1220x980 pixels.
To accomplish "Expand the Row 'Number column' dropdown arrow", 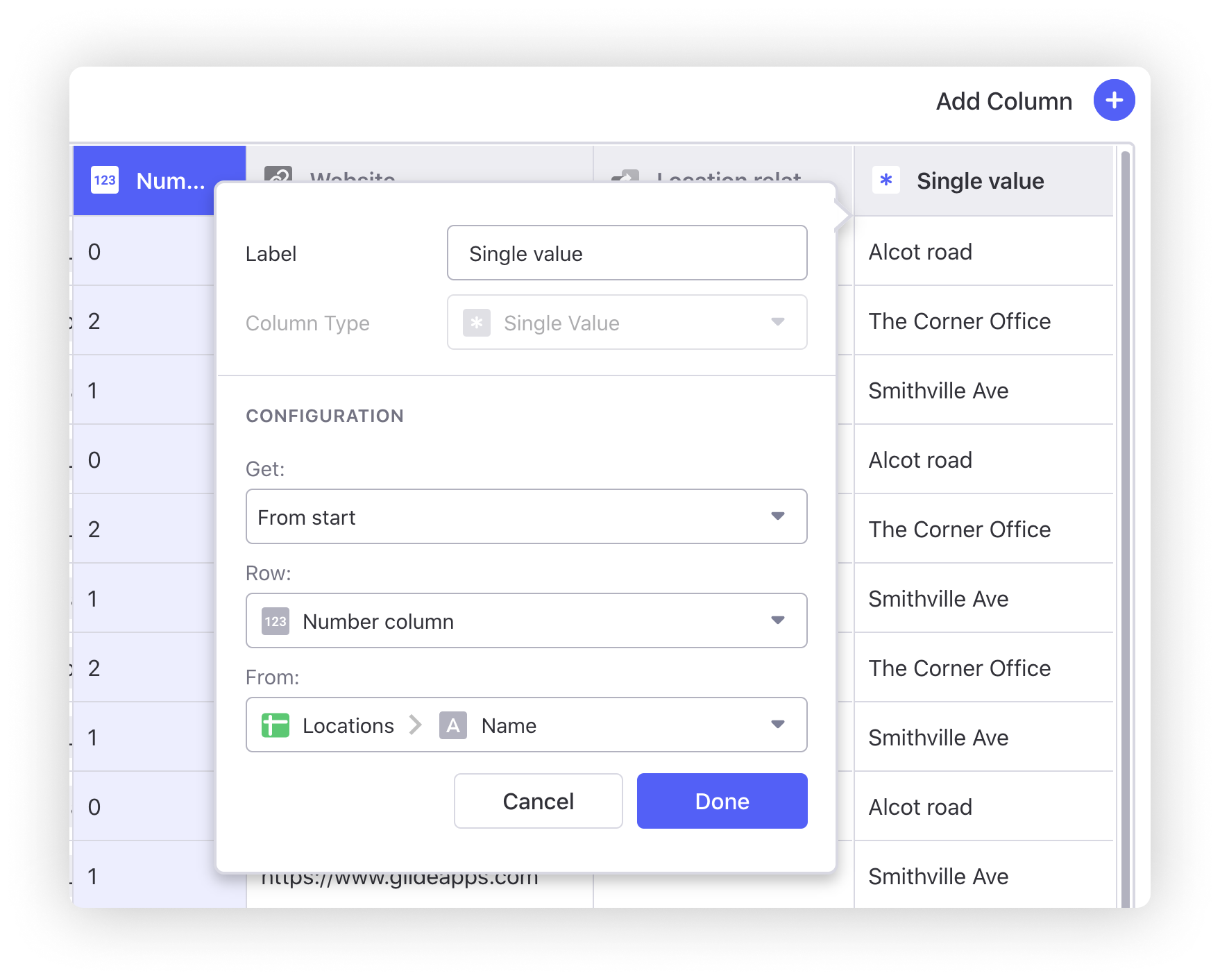I will coord(778,620).
